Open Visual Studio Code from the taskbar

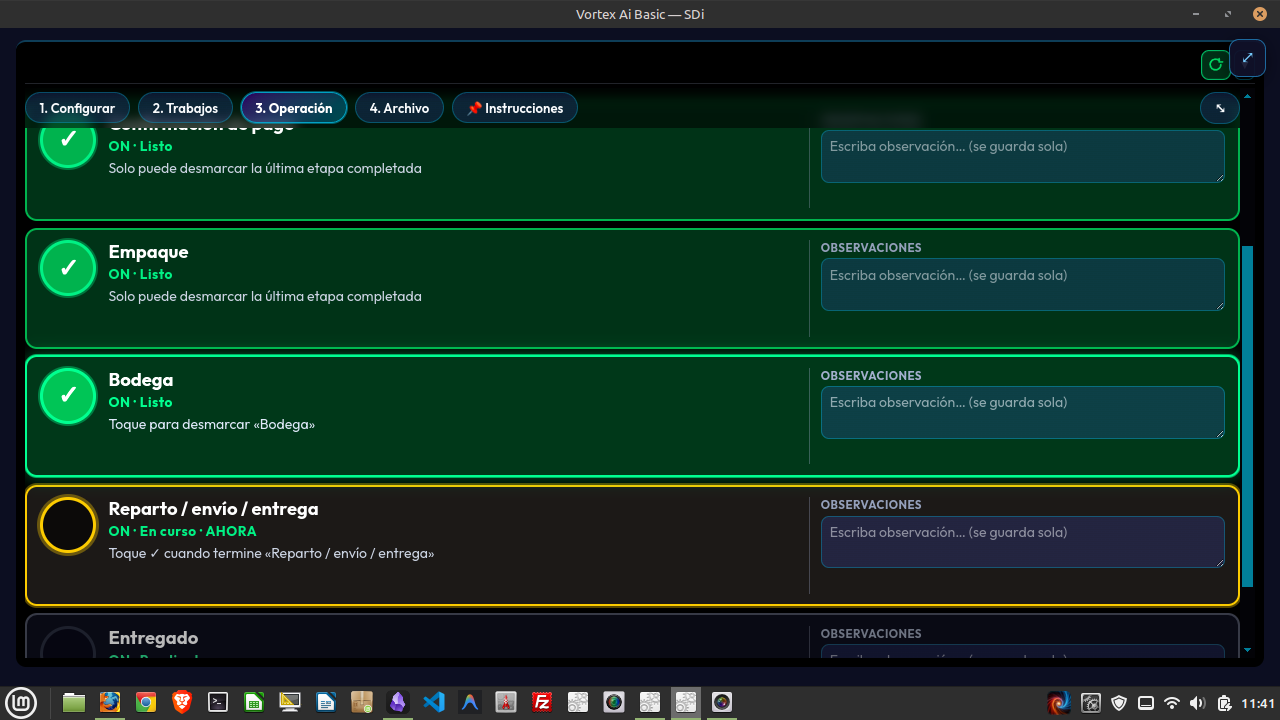434,702
